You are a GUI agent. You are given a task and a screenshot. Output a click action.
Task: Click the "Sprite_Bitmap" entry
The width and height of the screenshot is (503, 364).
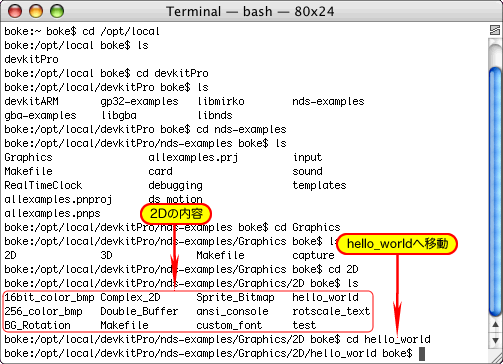235,298
